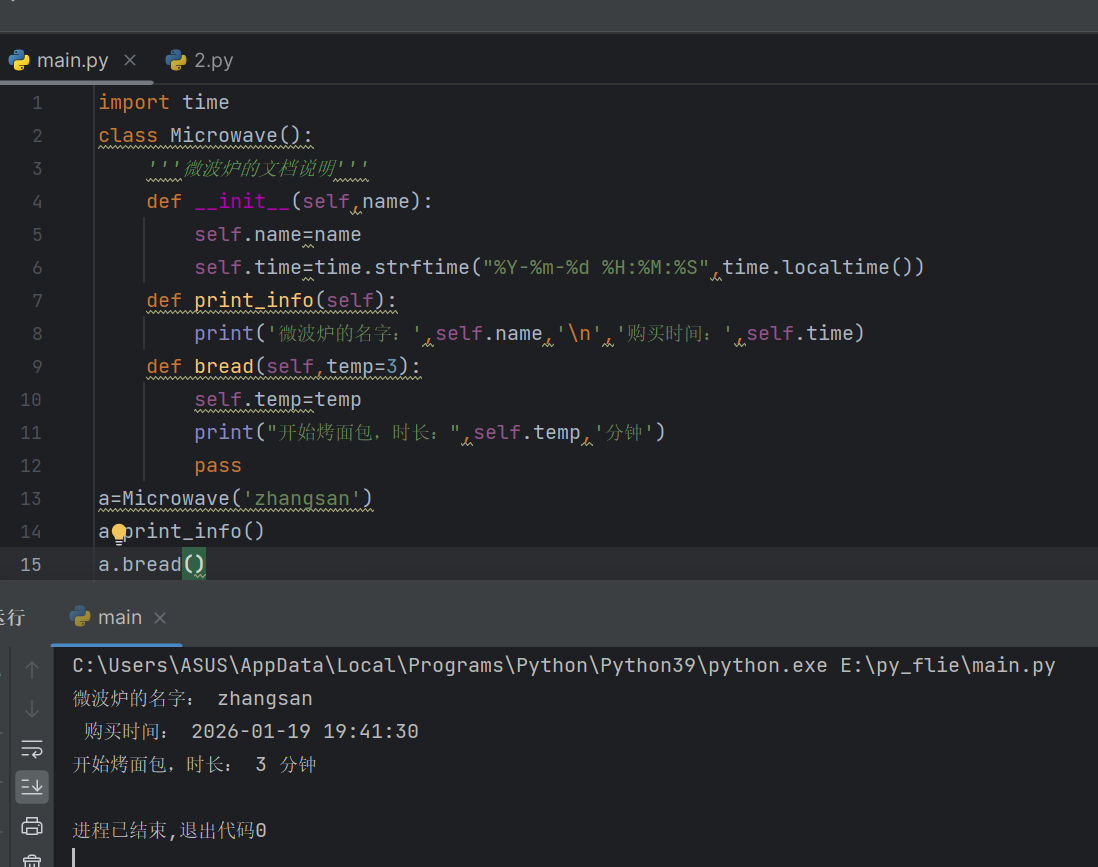Close the main.py editor tab
1098x867 pixels.
130,60
